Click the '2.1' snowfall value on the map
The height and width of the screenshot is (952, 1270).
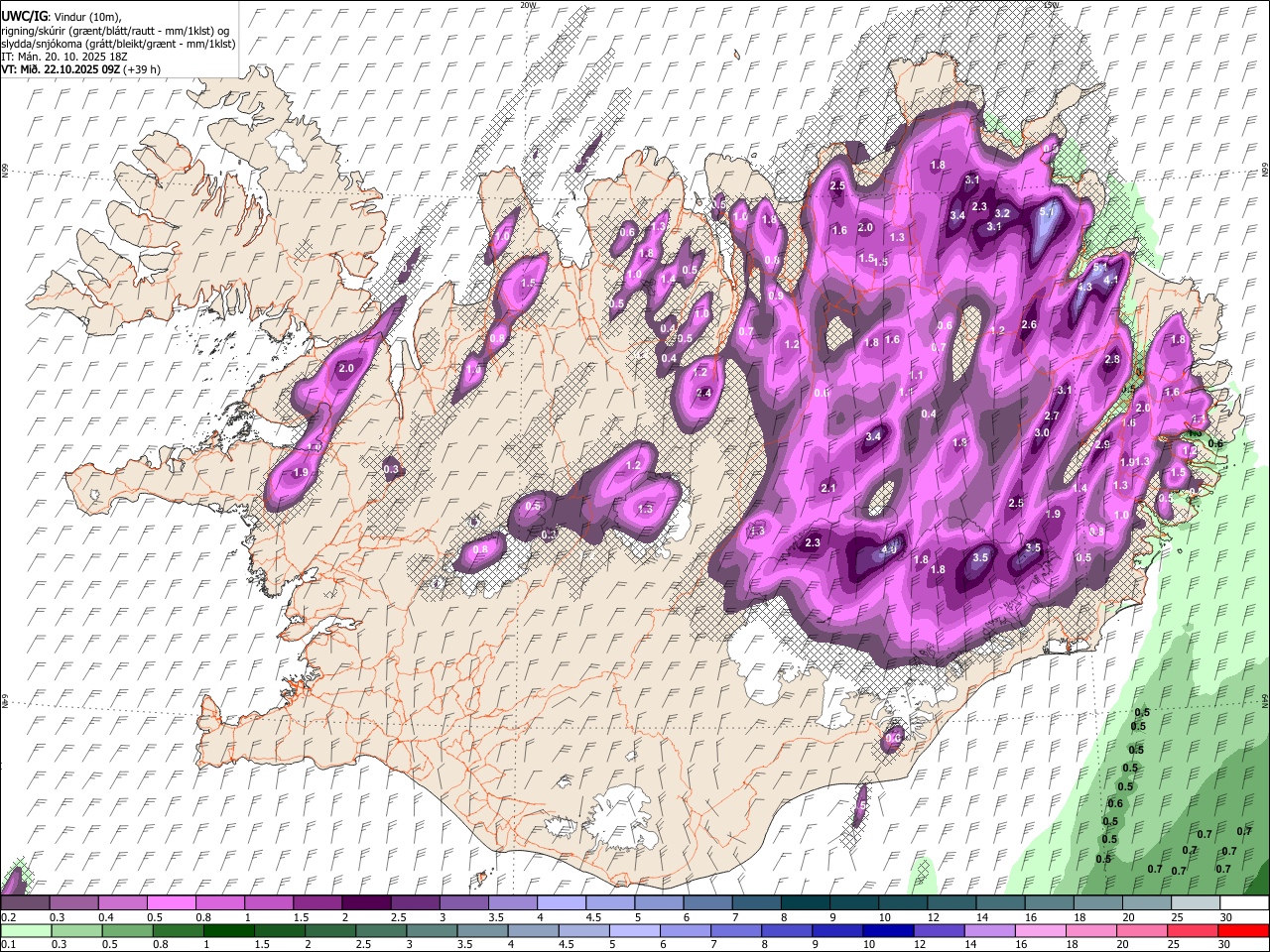pyautogui.click(x=829, y=488)
